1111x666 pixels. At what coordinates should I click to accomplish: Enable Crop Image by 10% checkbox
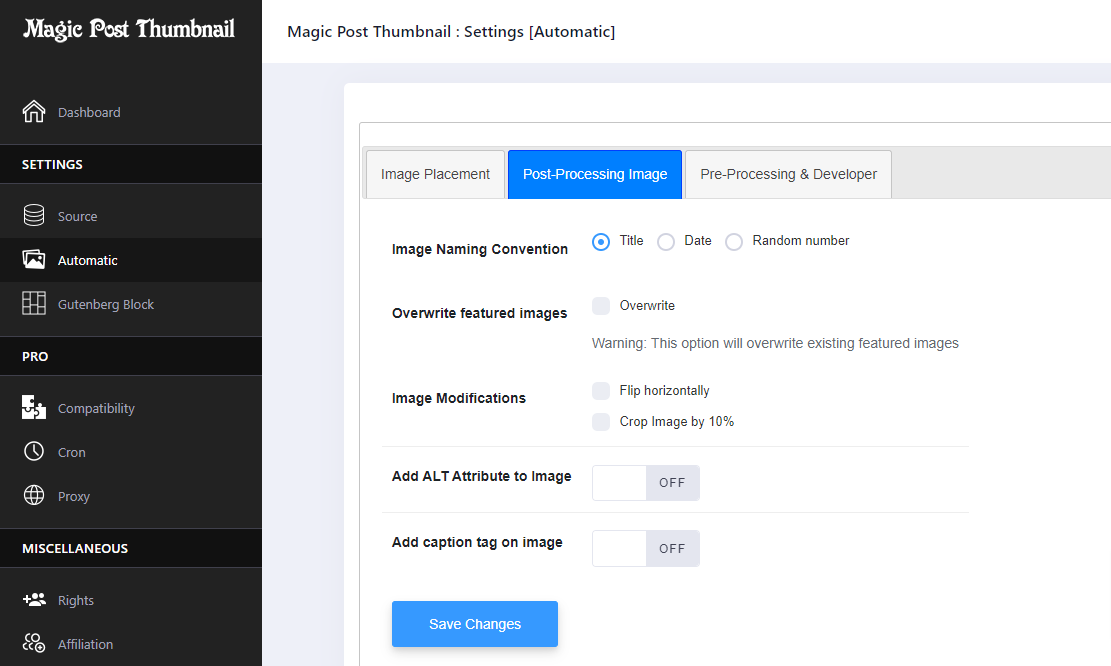click(601, 422)
